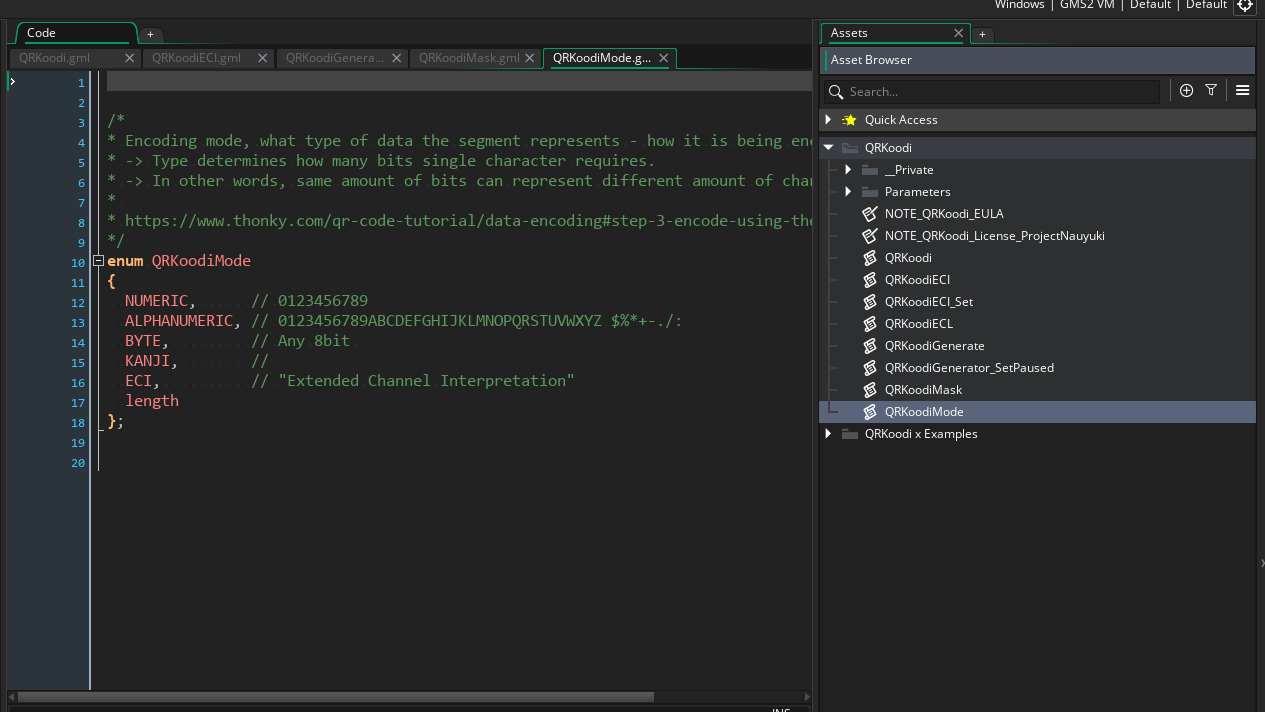The image size is (1265, 712).
Task: Open the asset browser hamburger menu
Action: 1242,90
